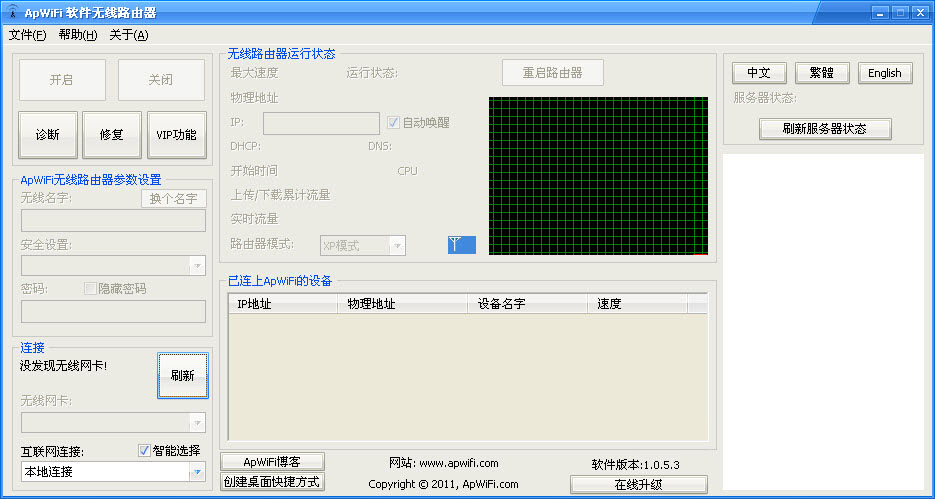Viewport: 935px width, 499px height.
Task: Click the 关闭 button
Action: tap(161, 80)
